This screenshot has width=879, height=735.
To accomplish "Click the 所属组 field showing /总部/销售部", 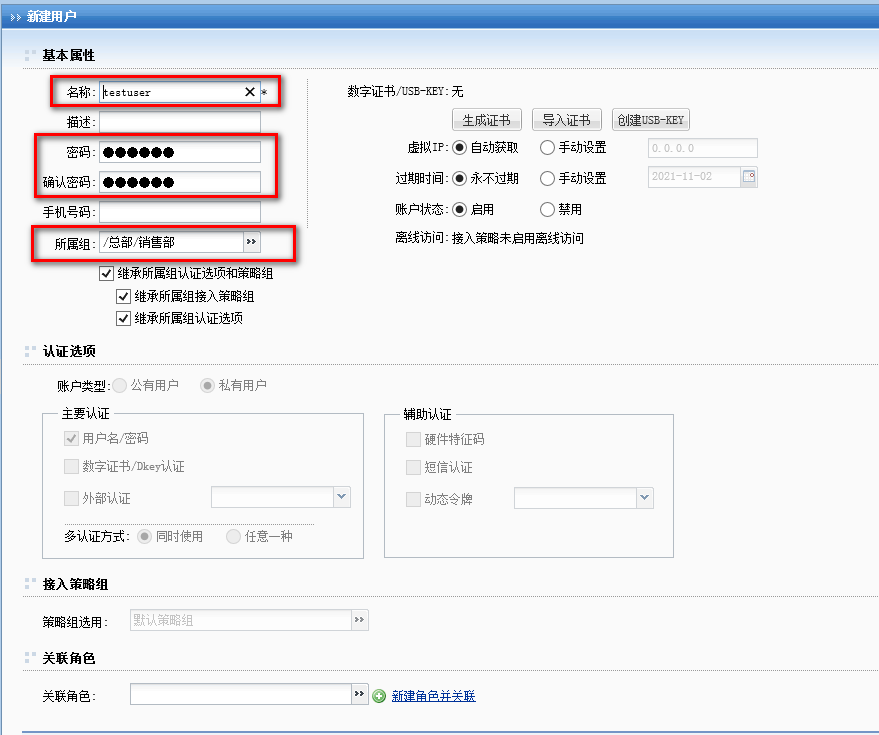I will pos(172,242).
